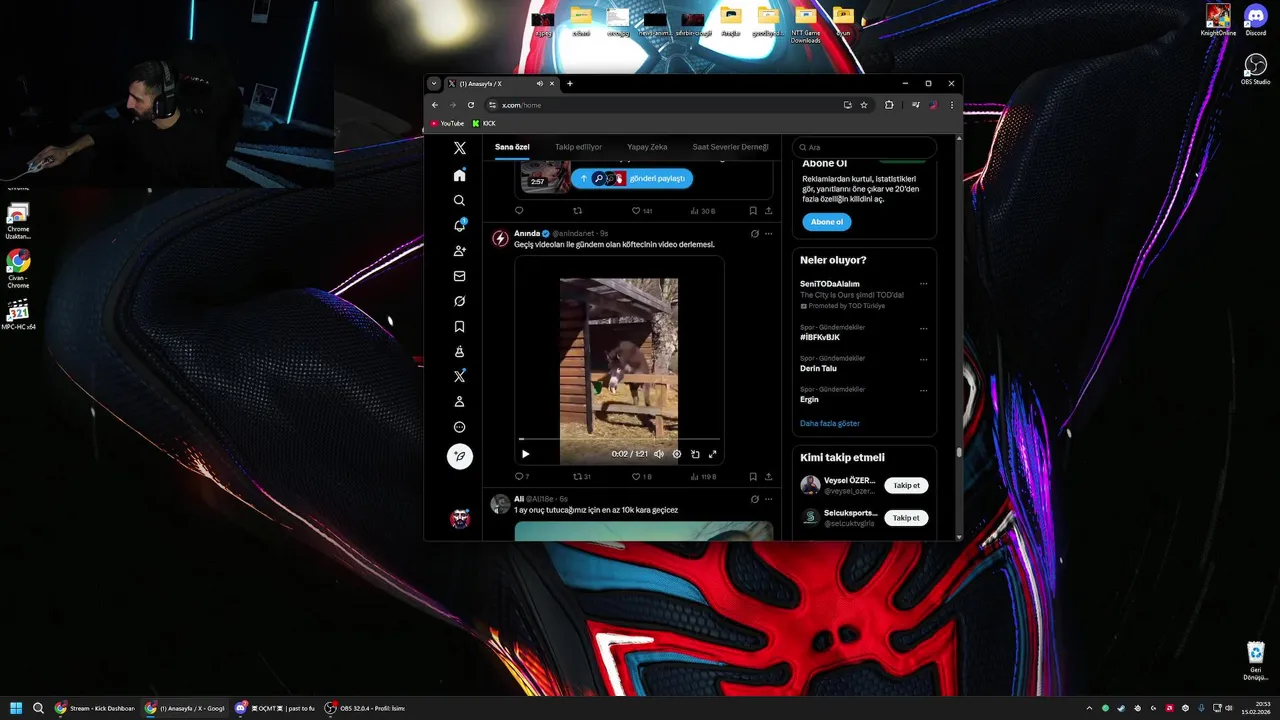Follow Veysel ÖZER with Takip et
The height and width of the screenshot is (720, 1280).
[906, 485]
